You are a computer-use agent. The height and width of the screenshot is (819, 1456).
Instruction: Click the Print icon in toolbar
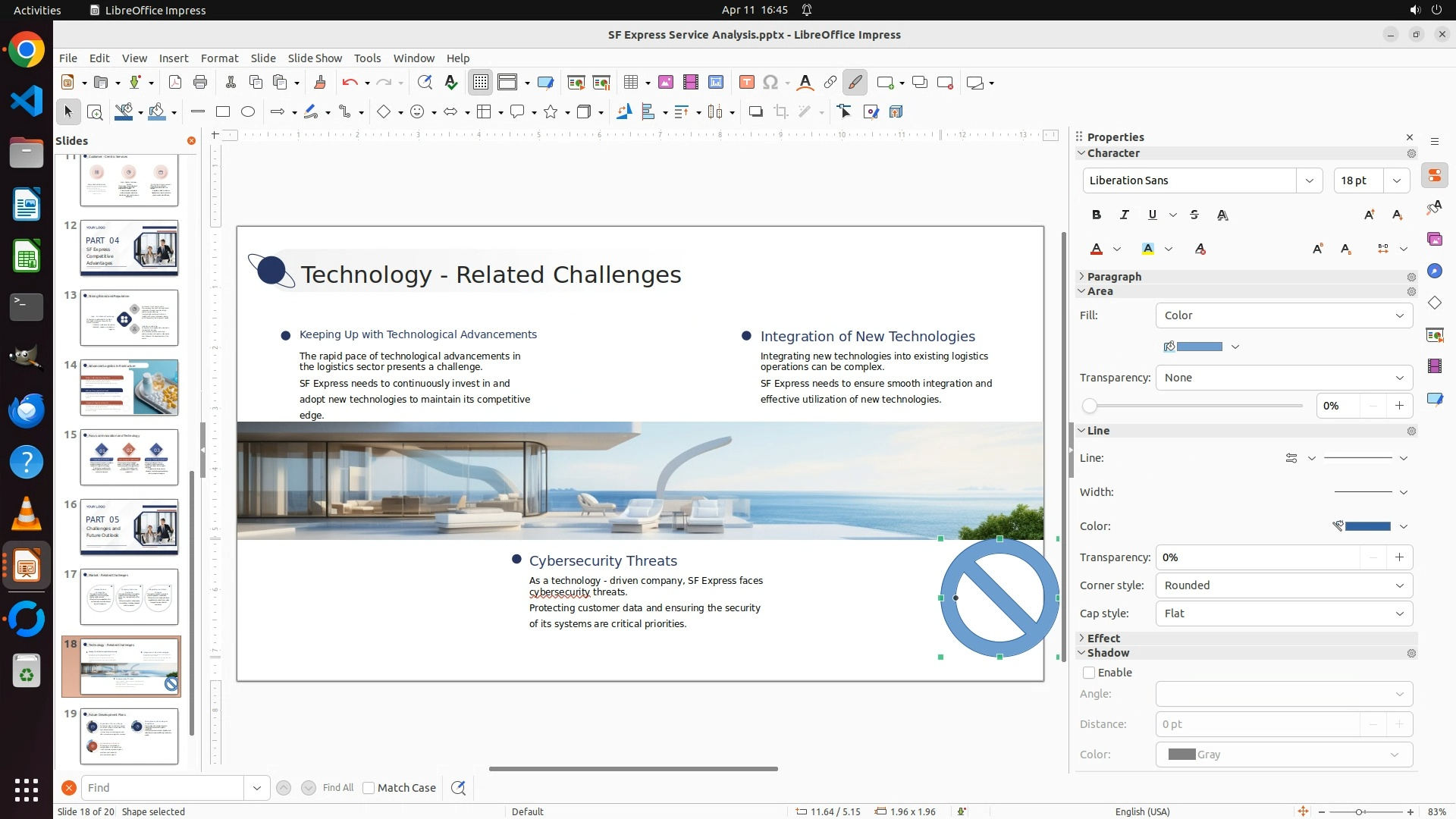pyautogui.click(x=200, y=83)
